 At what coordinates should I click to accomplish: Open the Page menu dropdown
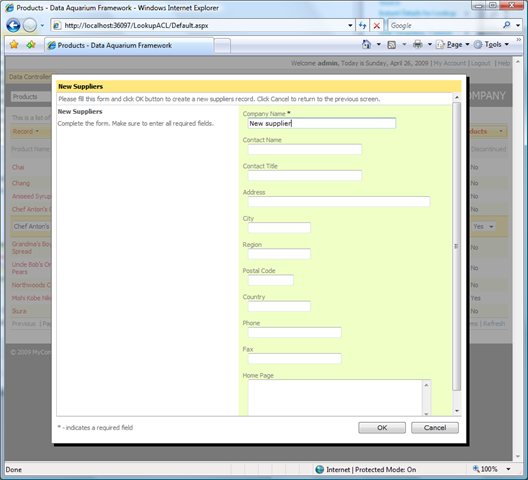[453, 44]
